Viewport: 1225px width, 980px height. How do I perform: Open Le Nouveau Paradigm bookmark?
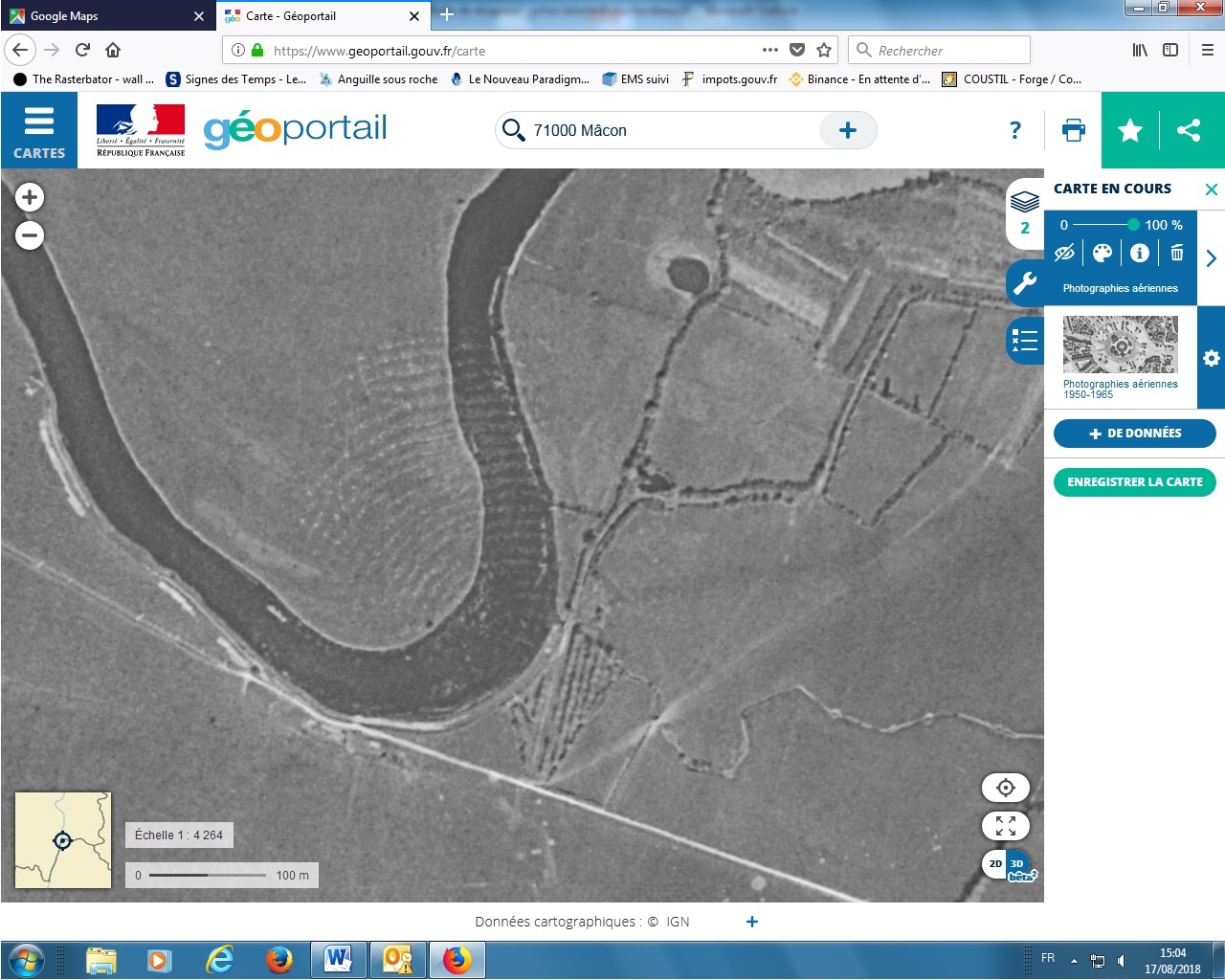tap(520, 79)
